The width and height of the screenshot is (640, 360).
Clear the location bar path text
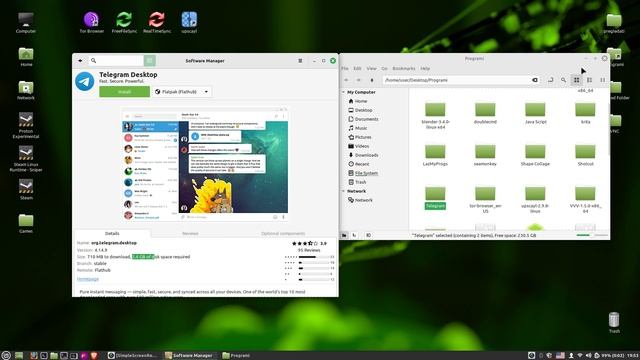pyautogui.click(x=535, y=80)
